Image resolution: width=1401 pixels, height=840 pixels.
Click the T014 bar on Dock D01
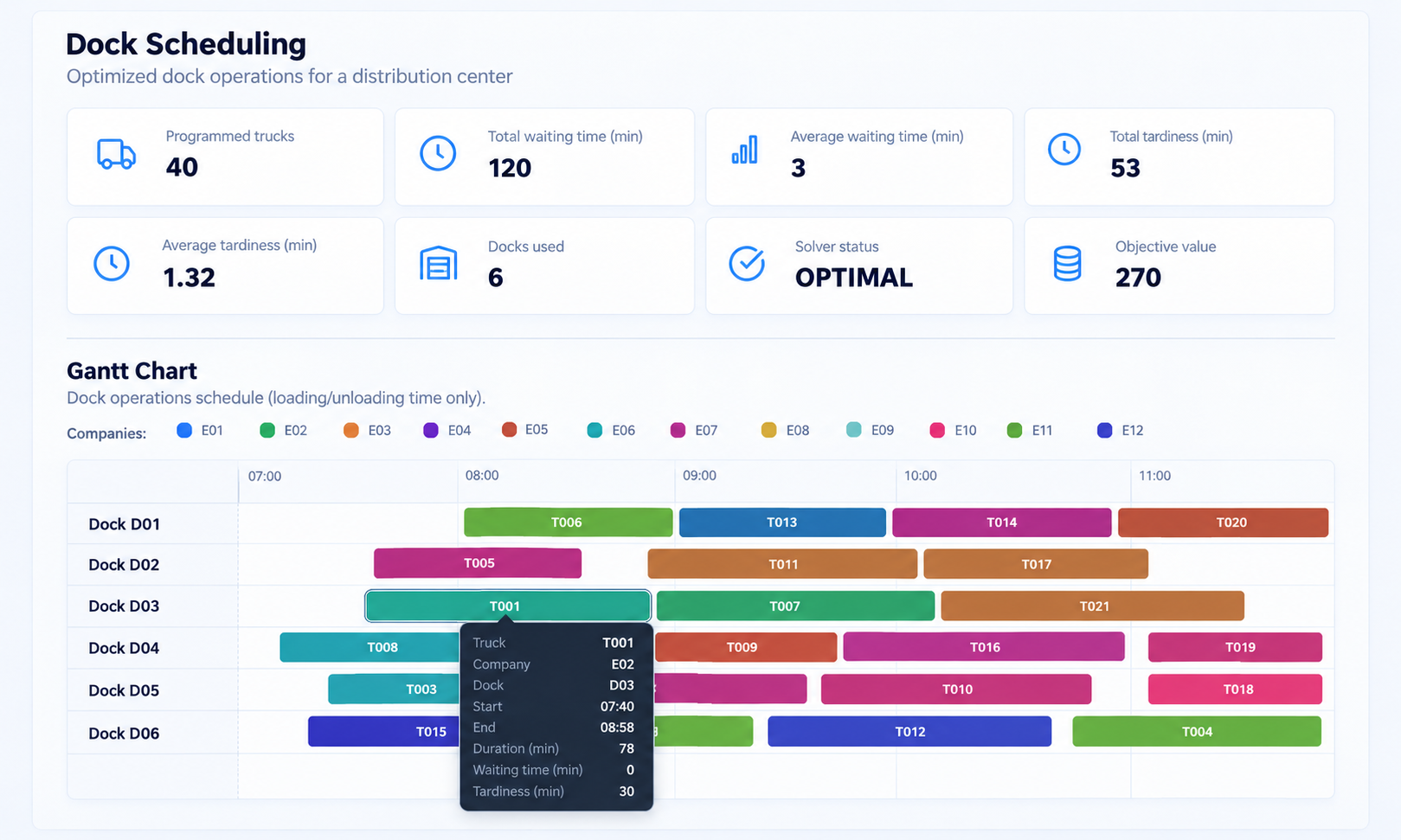click(1002, 523)
